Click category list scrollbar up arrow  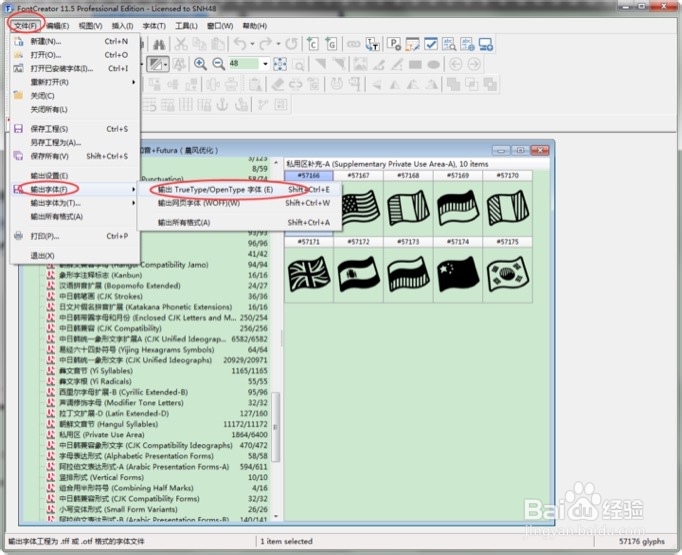276,163
